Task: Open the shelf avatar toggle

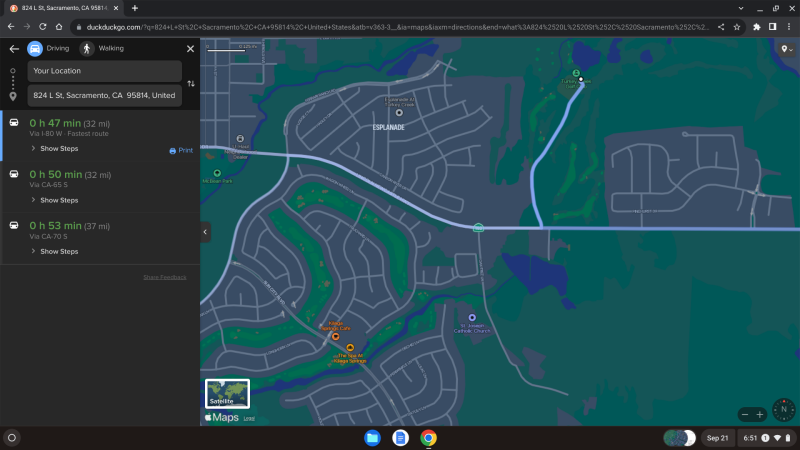Action: 680,438
